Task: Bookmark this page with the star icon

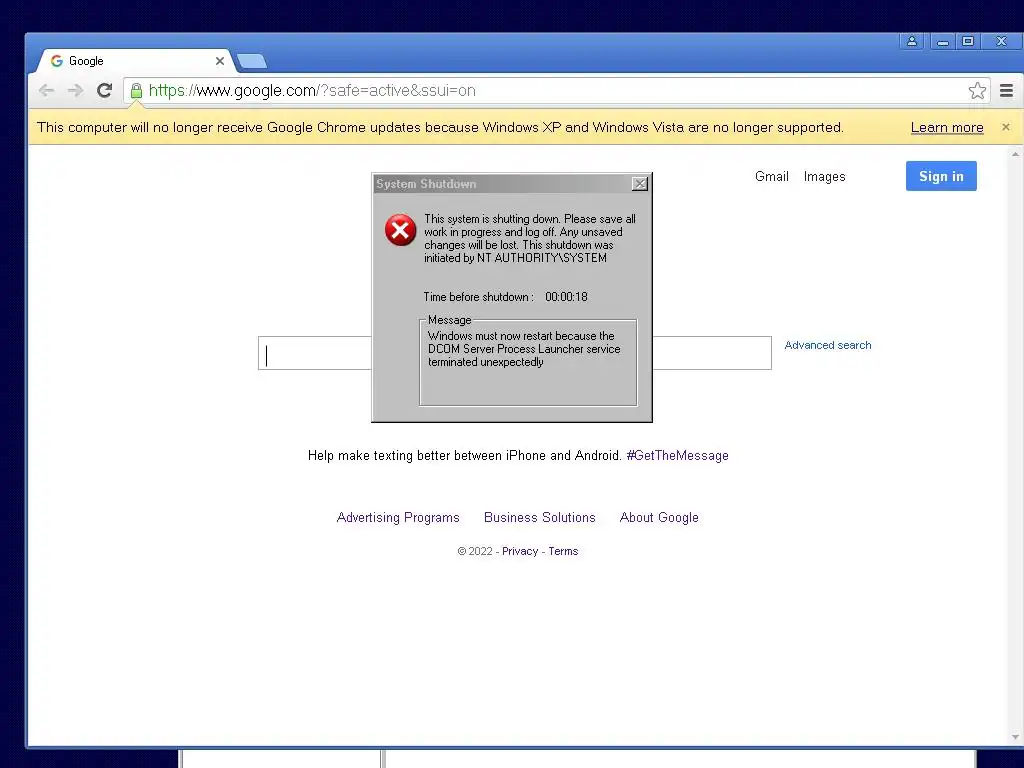Action: 977,90
